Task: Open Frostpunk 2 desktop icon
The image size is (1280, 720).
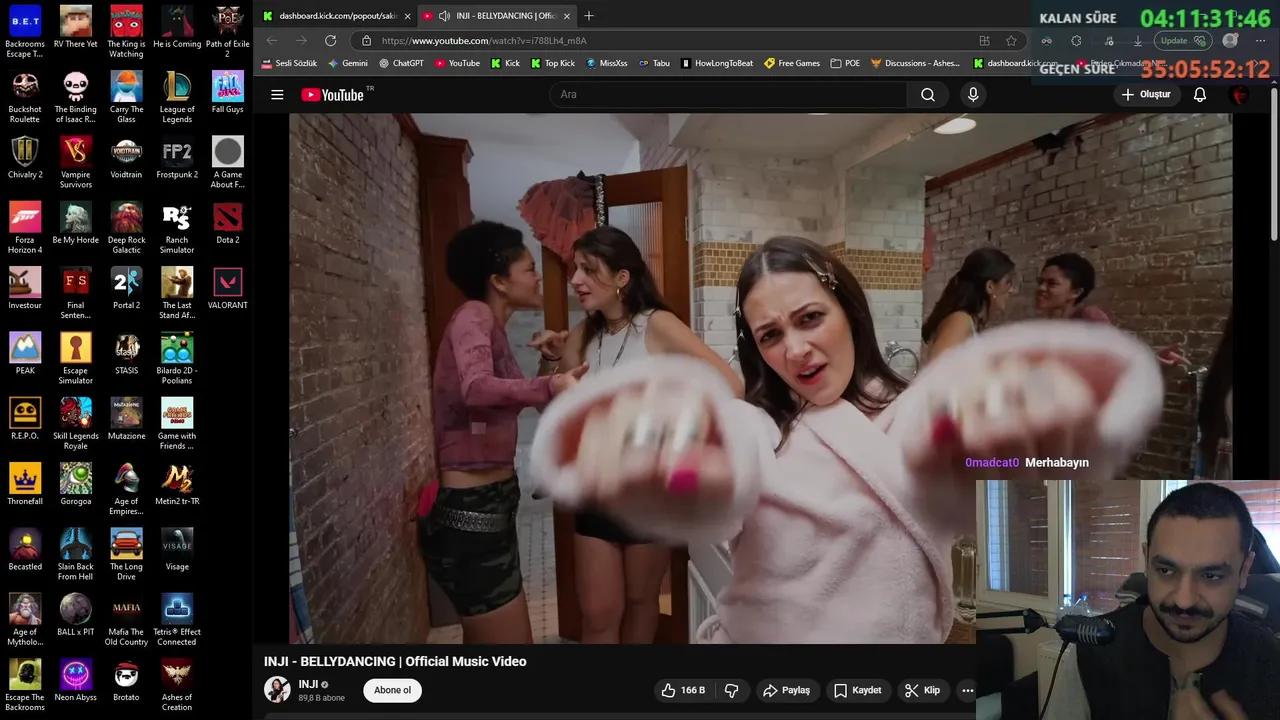Action: pyautogui.click(x=177, y=157)
